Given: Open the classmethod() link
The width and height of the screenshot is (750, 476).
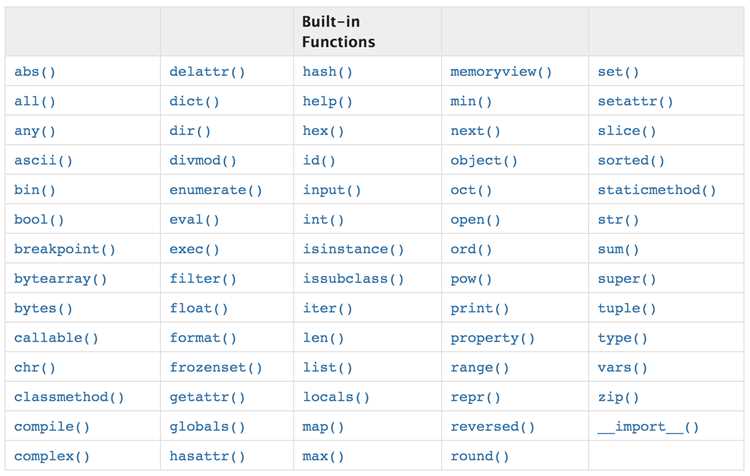Looking at the screenshot, I should click(69, 397).
